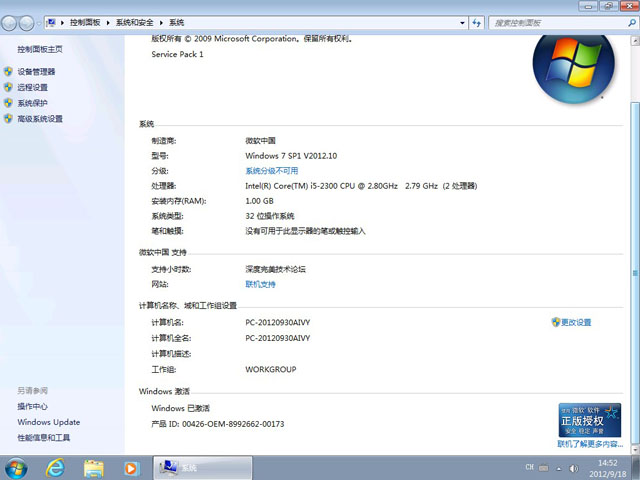This screenshot has height=480, width=640.
Task: Click the keyboard icon in system tray
Action: pyautogui.click(x=544, y=468)
